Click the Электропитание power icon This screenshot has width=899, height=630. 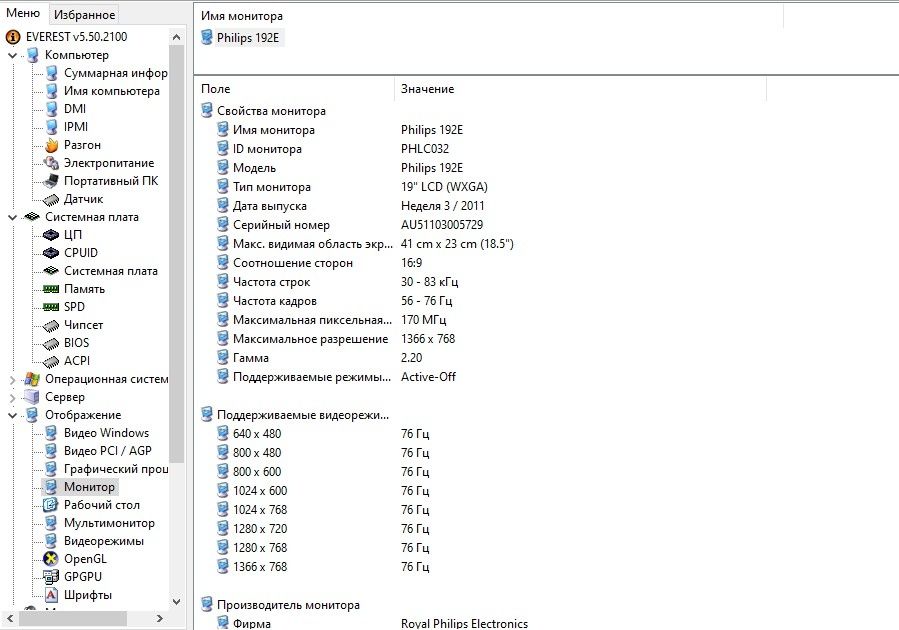(x=52, y=163)
